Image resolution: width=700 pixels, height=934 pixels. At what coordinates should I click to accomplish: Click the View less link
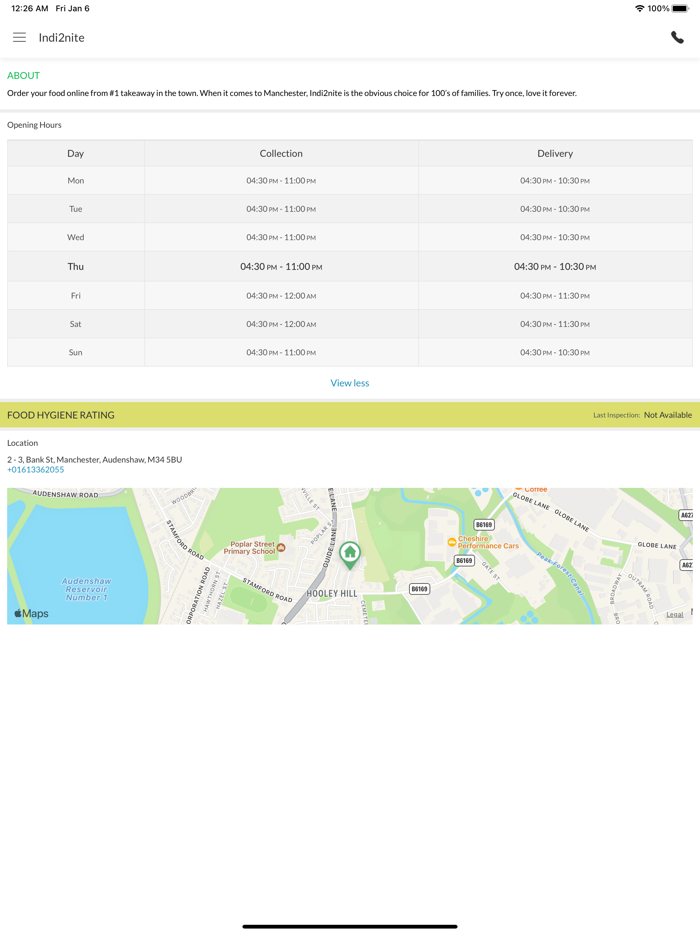(350, 383)
